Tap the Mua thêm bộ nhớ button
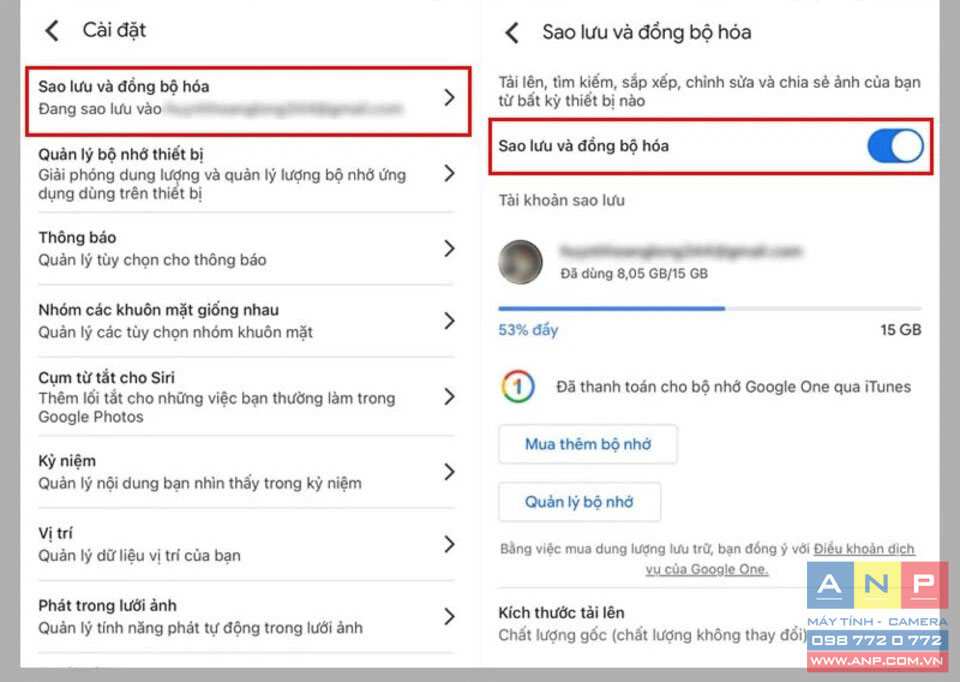The height and width of the screenshot is (682, 960). [x=588, y=444]
